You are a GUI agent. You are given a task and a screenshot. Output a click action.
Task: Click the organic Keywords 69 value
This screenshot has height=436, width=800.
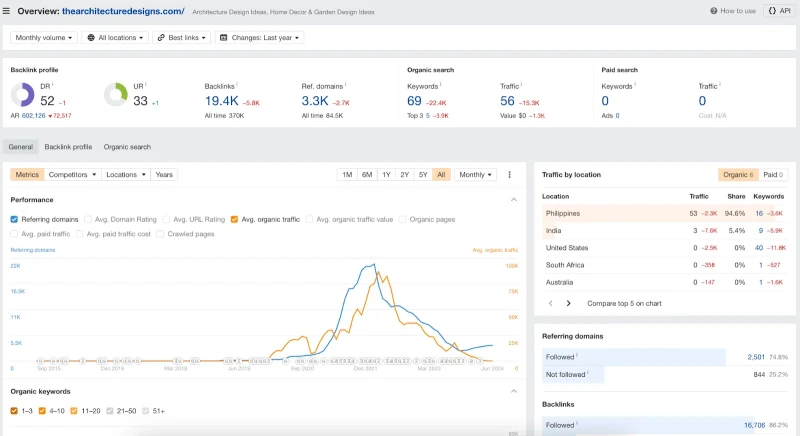click(x=414, y=101)
